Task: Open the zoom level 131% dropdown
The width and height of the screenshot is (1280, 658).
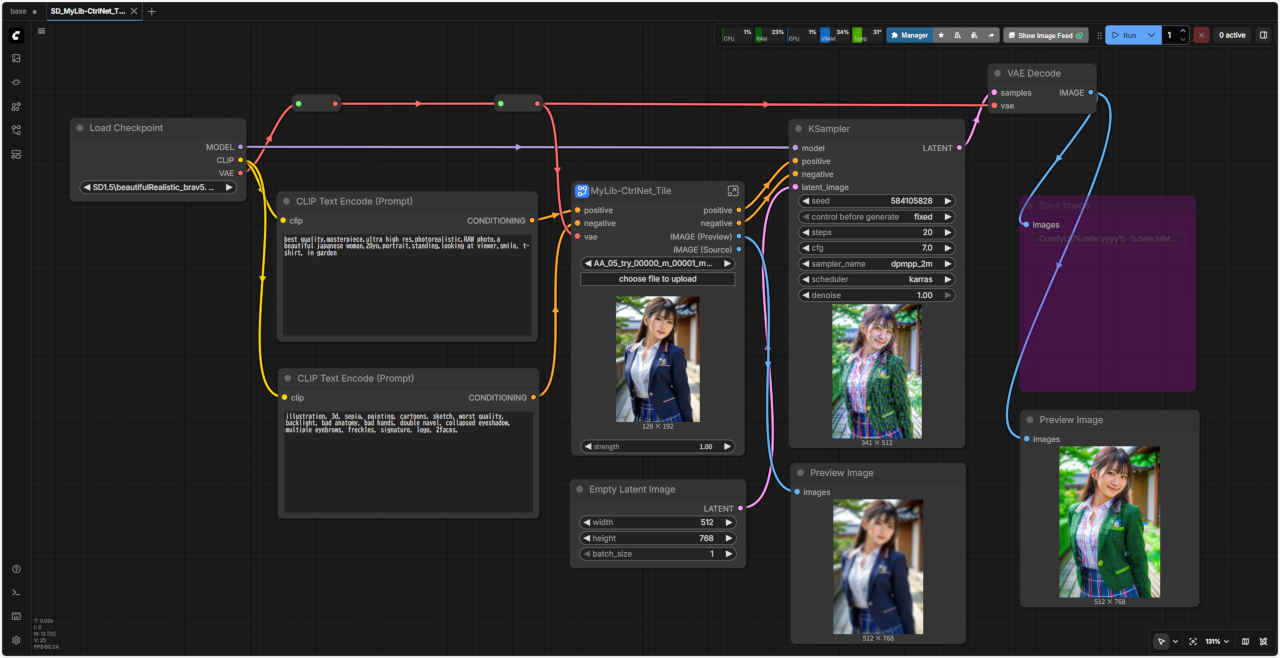Action: pos(1216,641)
